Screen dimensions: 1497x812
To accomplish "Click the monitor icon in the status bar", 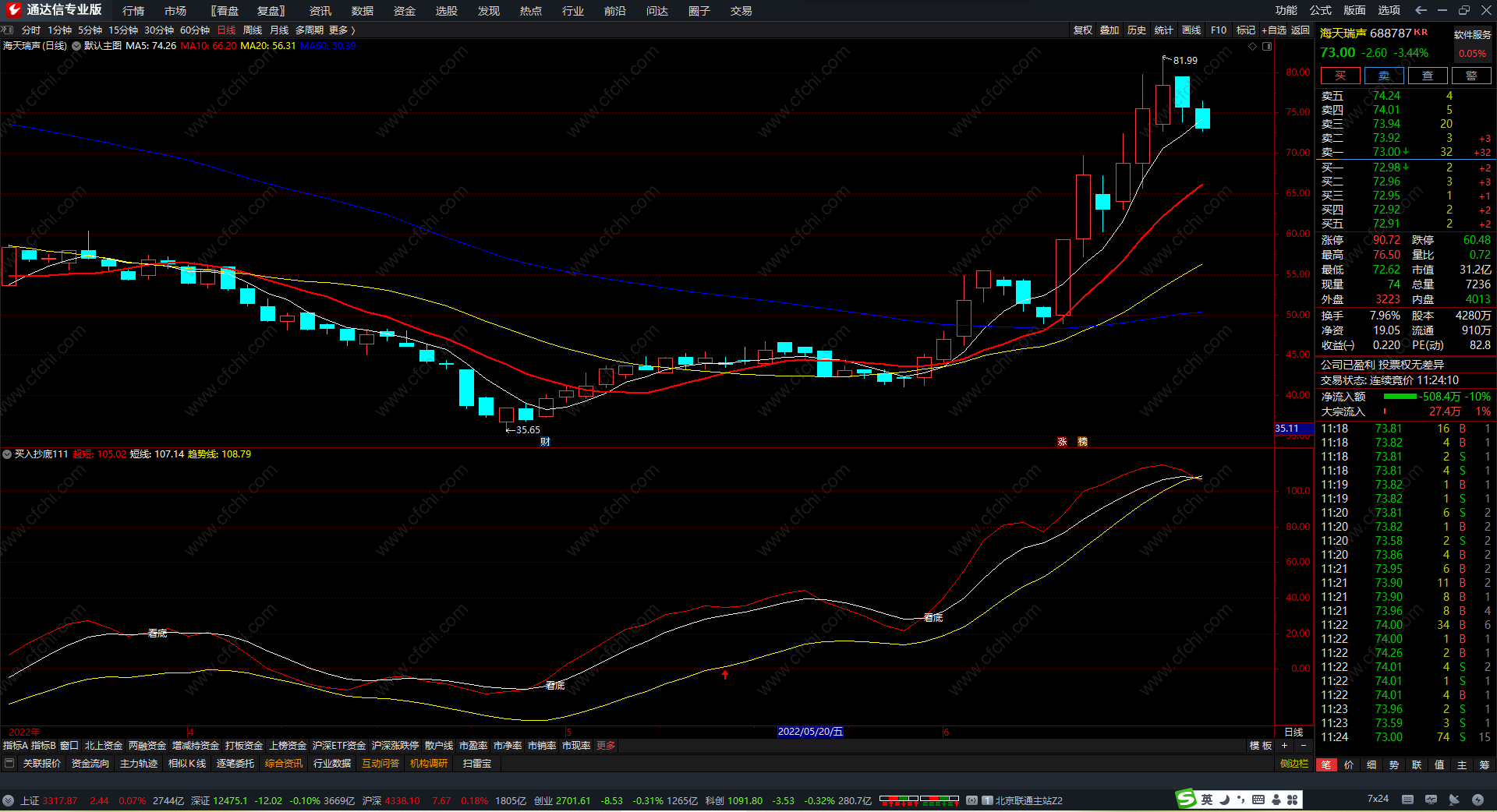I will click(1431, 800).
